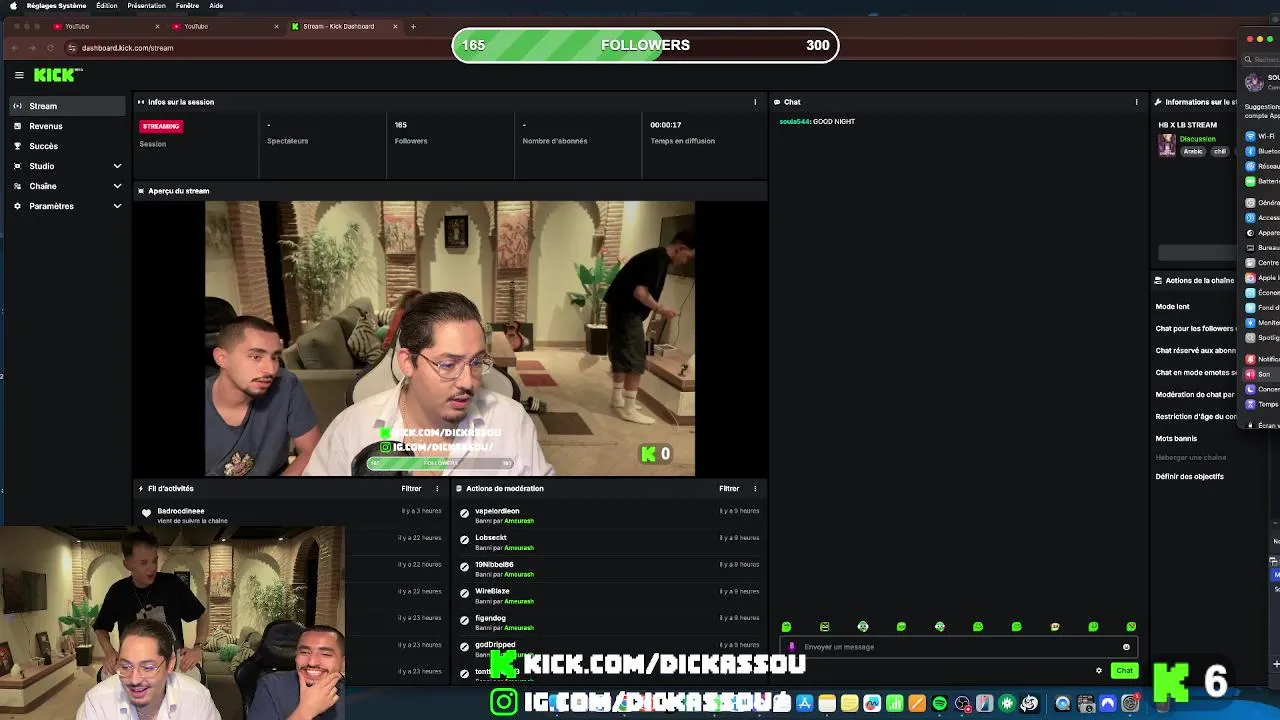
Task: Click Chat réservé aux abonnés action
Action: [1196, 351]
